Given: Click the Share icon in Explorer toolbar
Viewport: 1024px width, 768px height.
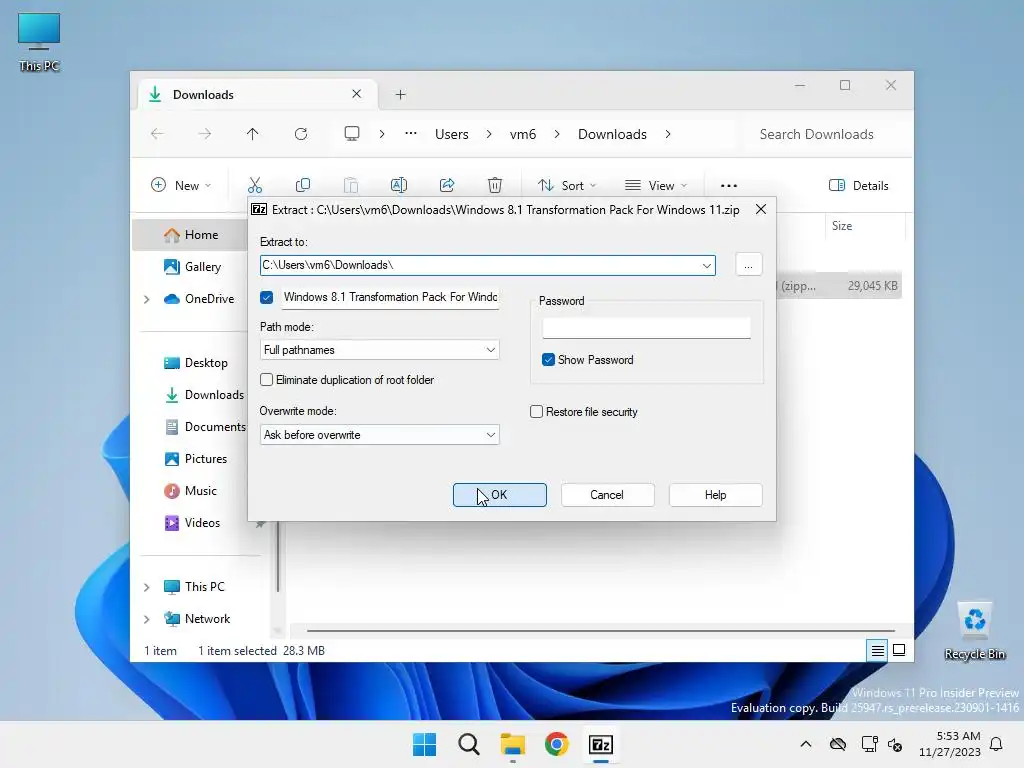Looking at the screenshot, I should (447, 185).
